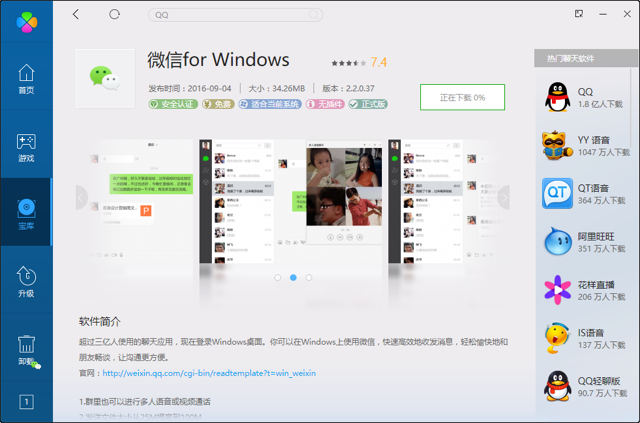The height and width of the screenshot is (423, 640).
Task: Show previous screenshot with left carousel arrow
Action: pyautogui.click(x=82, y=198)
